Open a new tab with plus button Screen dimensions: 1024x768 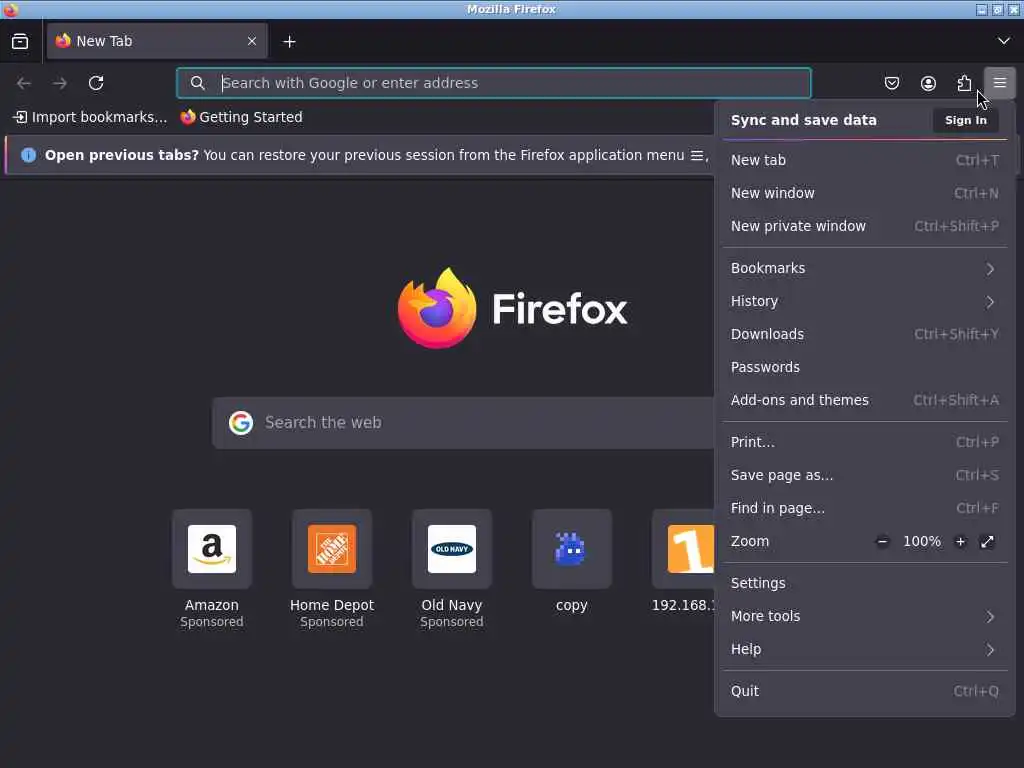(289, 42)
